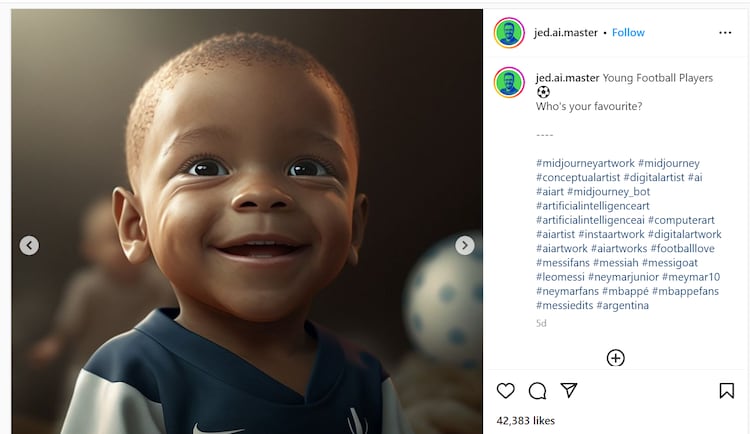Open the #midjourneyartwork hashtag
This screenshot has height=434, width=750.
(x=585, y=163)
